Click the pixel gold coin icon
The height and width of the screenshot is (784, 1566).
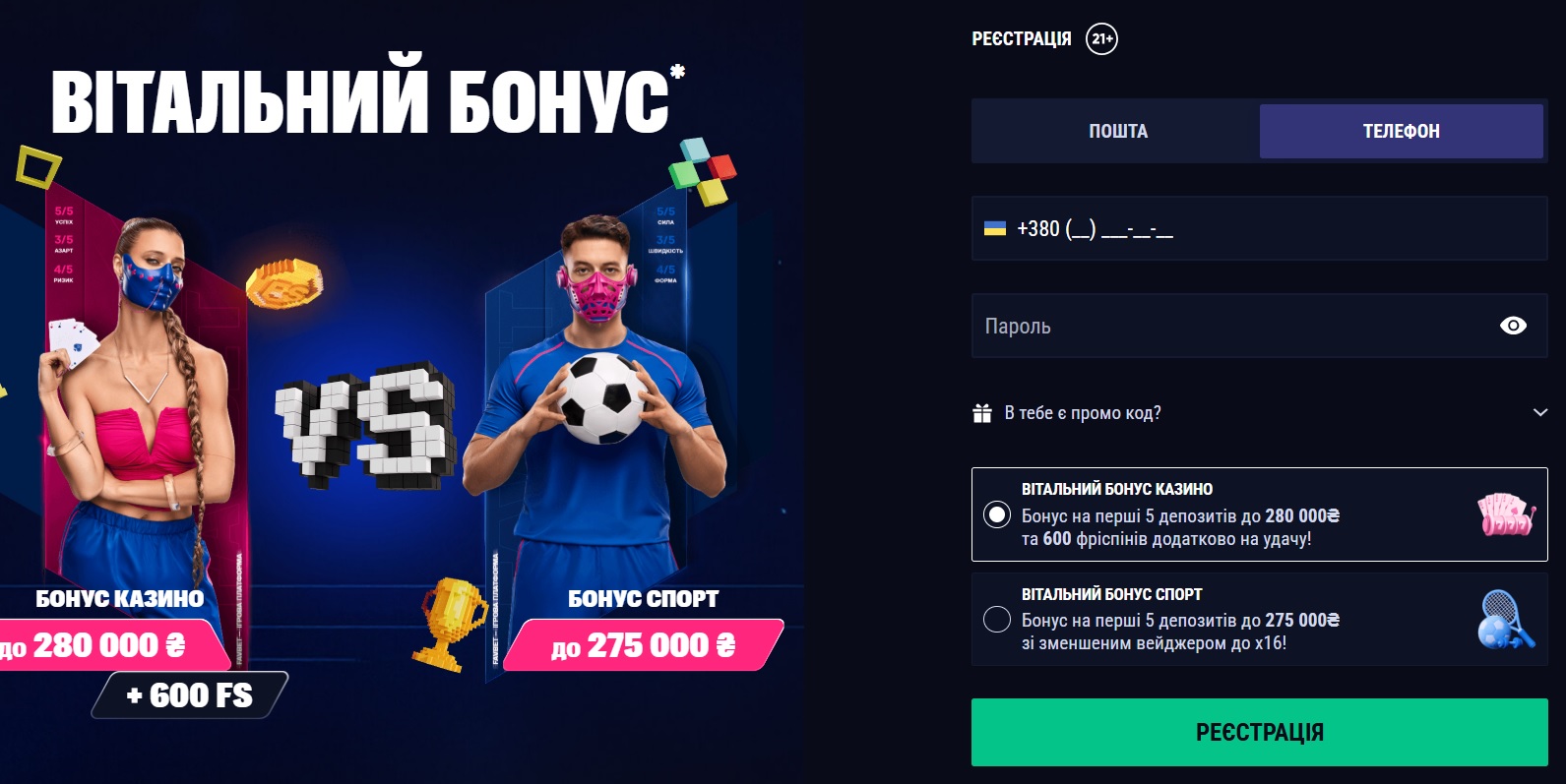click(283, 282)
